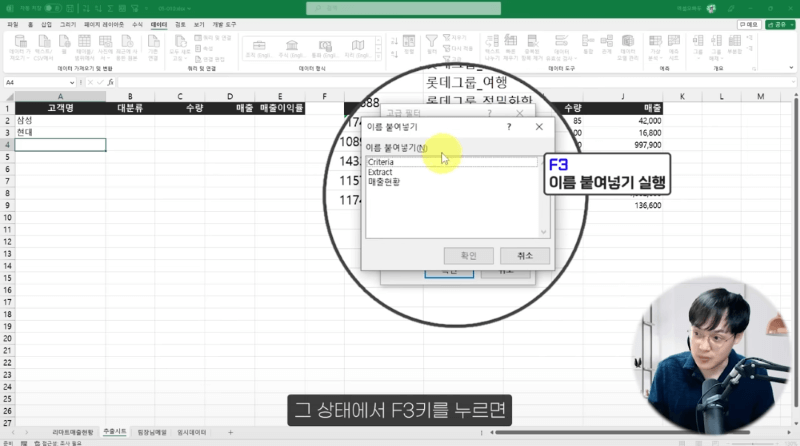Open Existing Connections (기존 연결)
The image size is (800, 446).
pyautogui.click(x=153, y=47)
